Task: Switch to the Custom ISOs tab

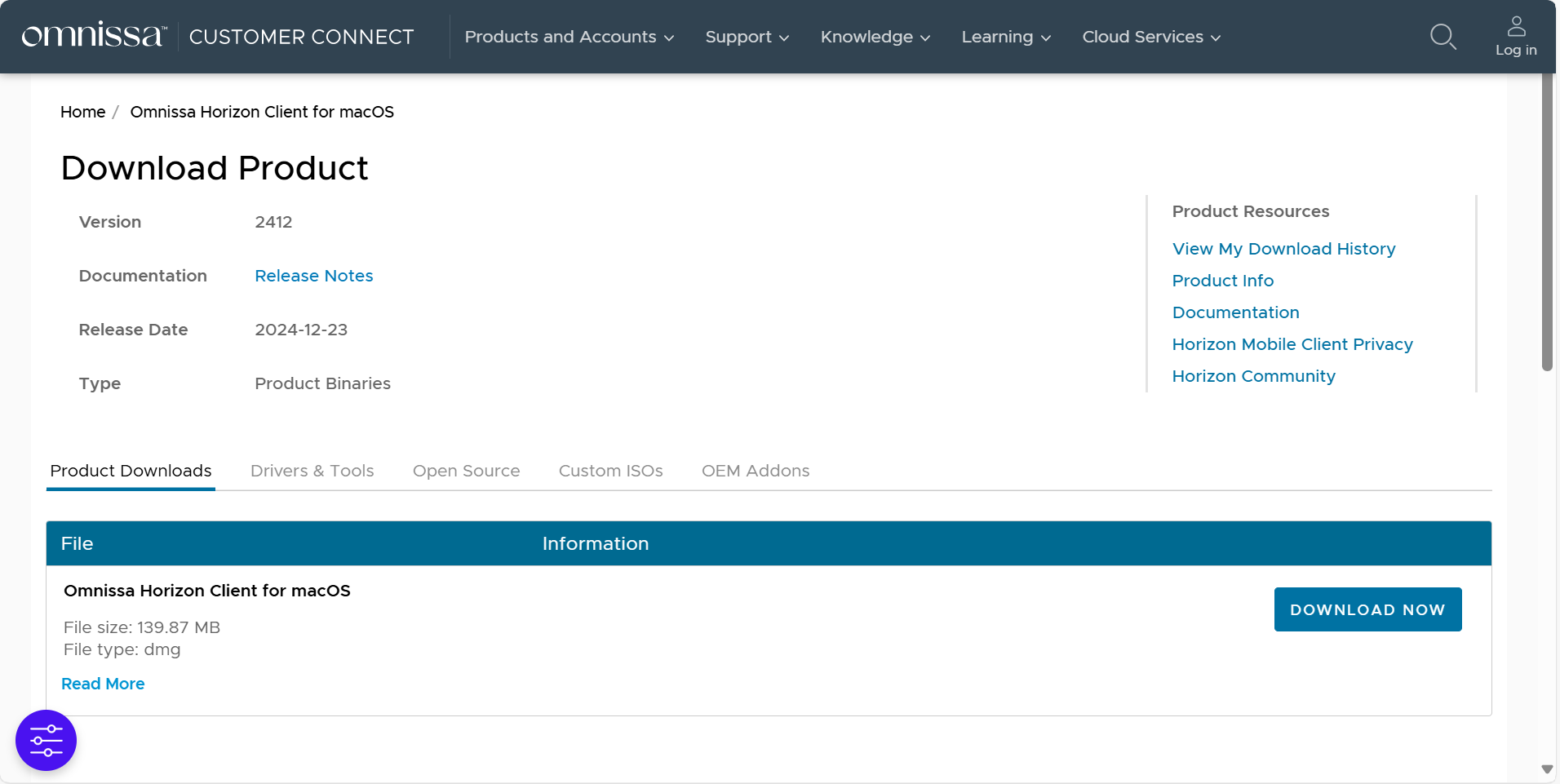Action: click(610, 471)
